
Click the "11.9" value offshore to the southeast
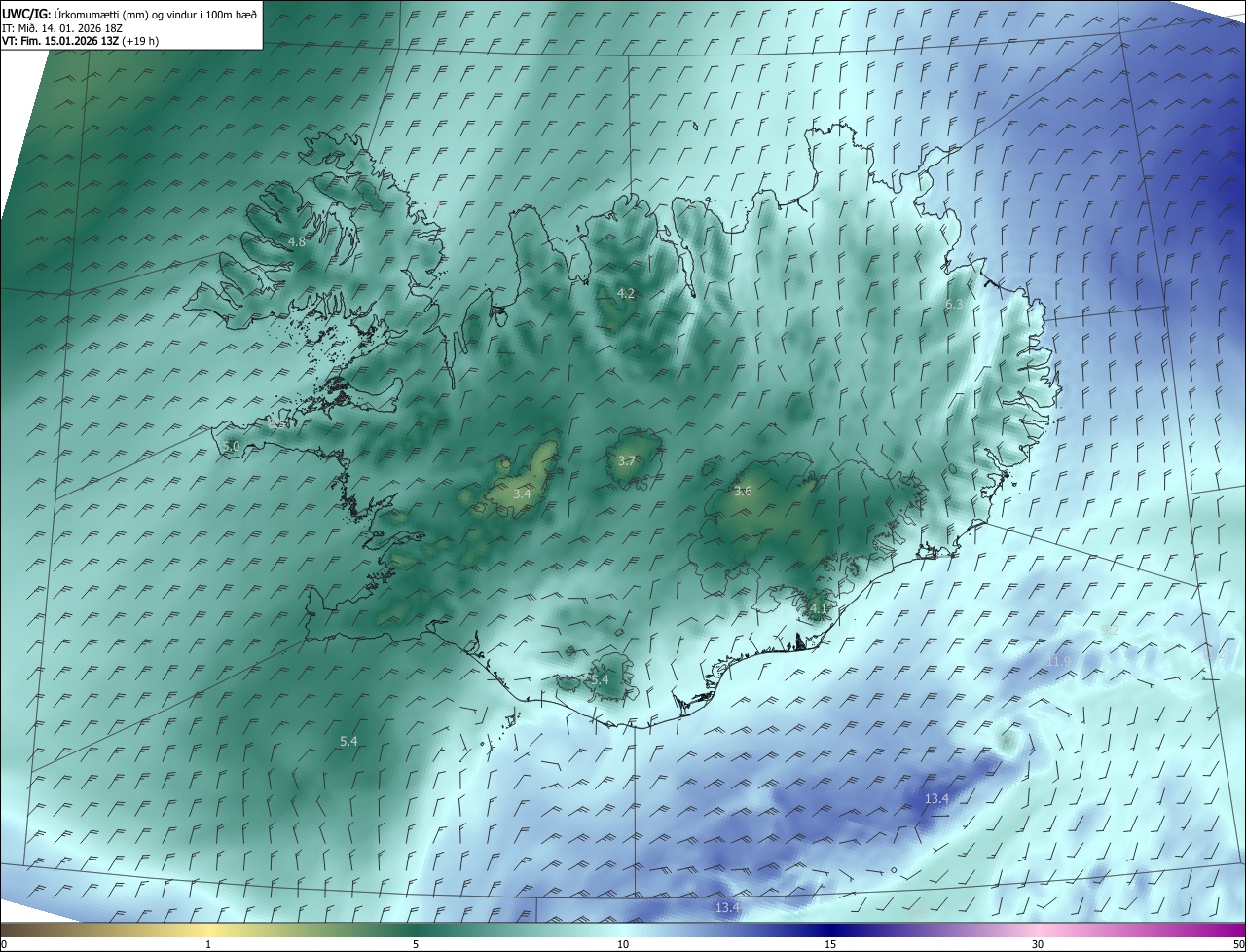(1057, 661)
